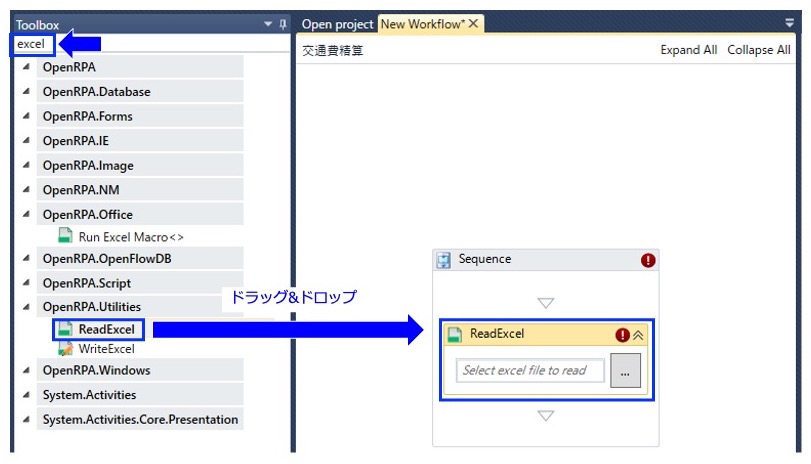Click the Sequence error warning icon
The width and height of the screenshot is (811, 464).
648,260
